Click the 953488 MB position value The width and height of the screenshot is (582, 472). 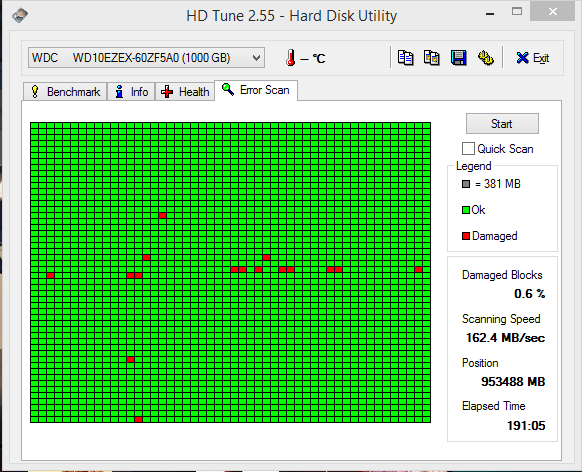click(x=513, y=381)
